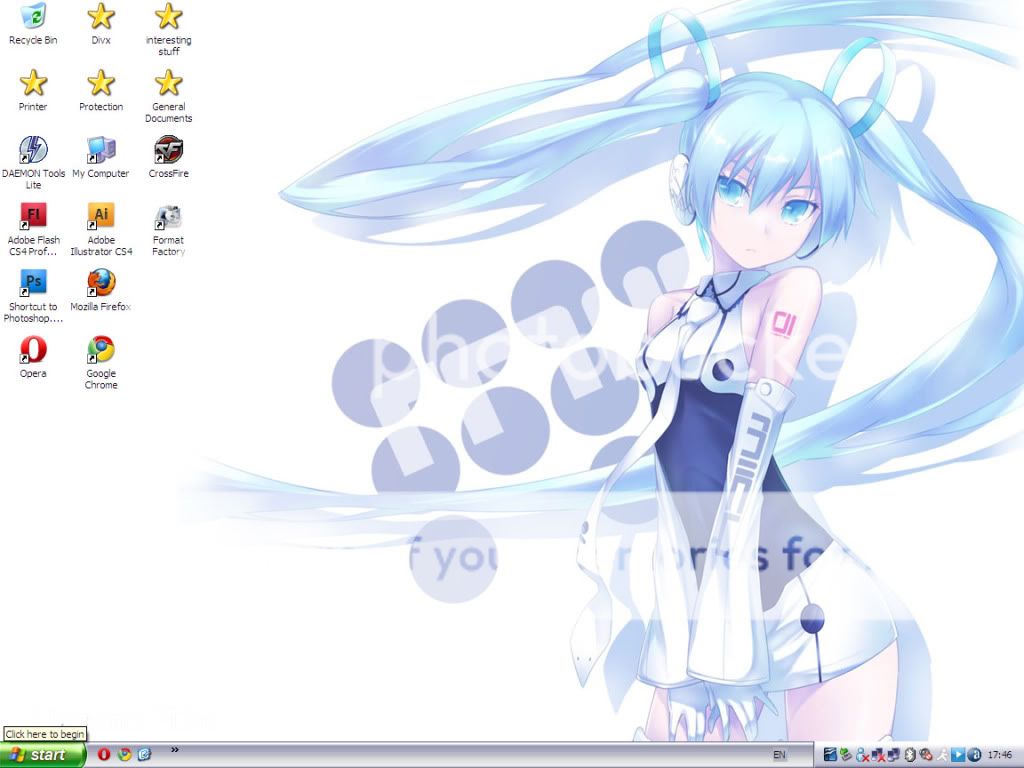The height and width of the screenshot is (768, 1024).
Task: Open the Recycle Bin
Action: [33, 18]
